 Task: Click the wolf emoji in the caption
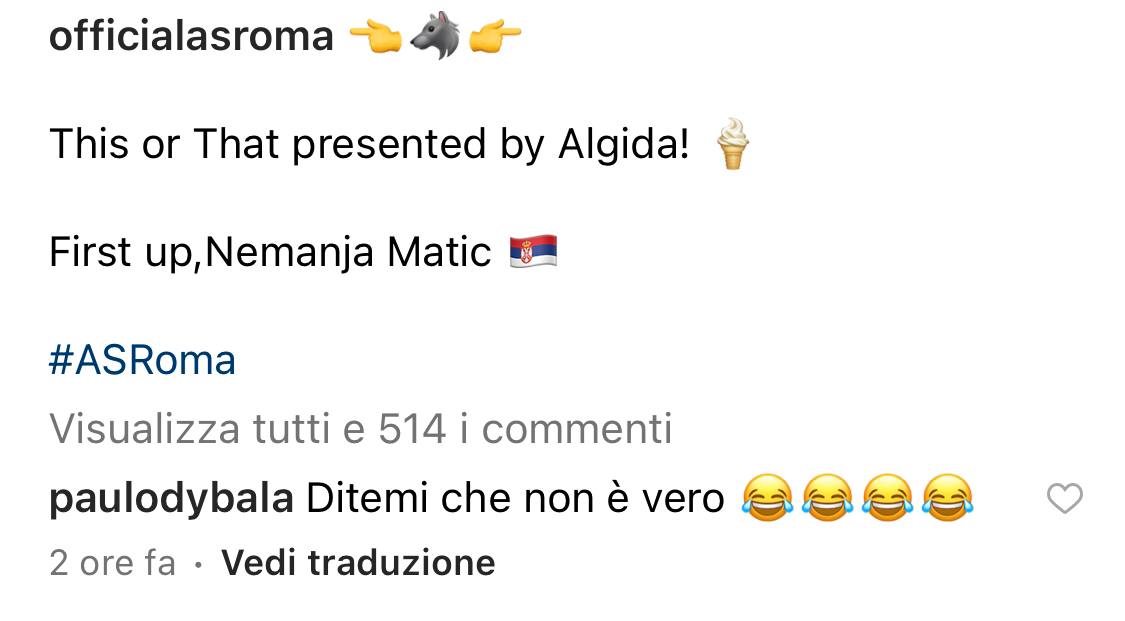tap(436, 36)
